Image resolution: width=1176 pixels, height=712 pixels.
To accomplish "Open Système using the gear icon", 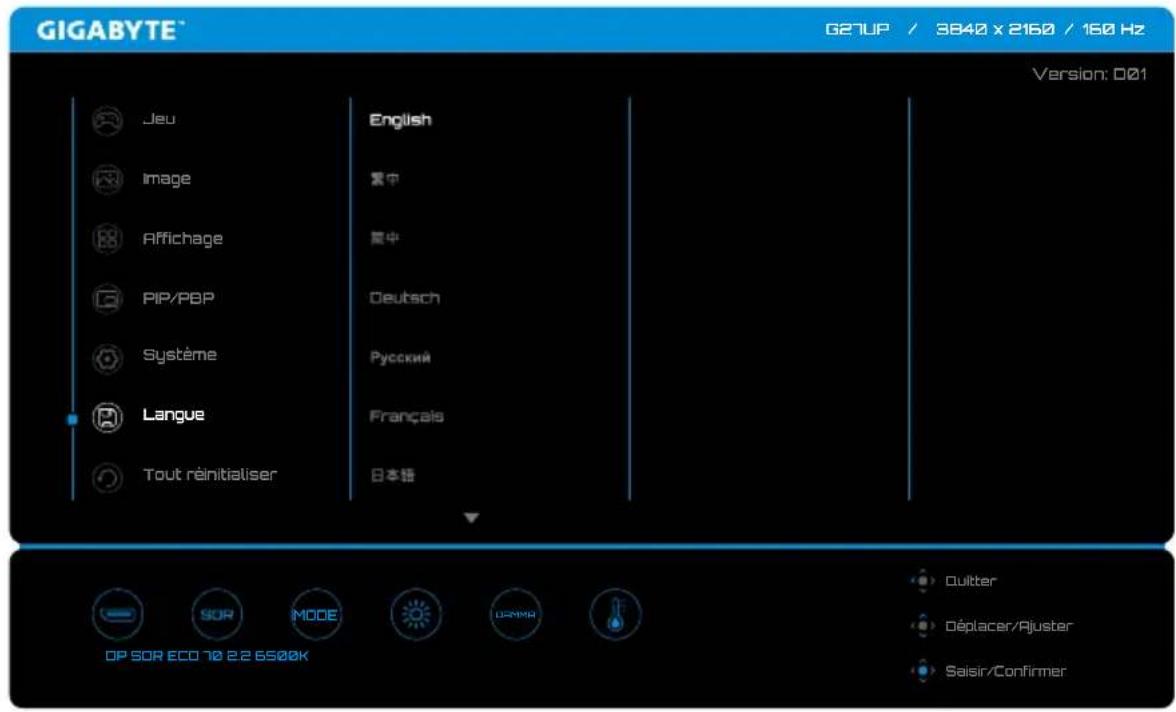I will 107,358.
